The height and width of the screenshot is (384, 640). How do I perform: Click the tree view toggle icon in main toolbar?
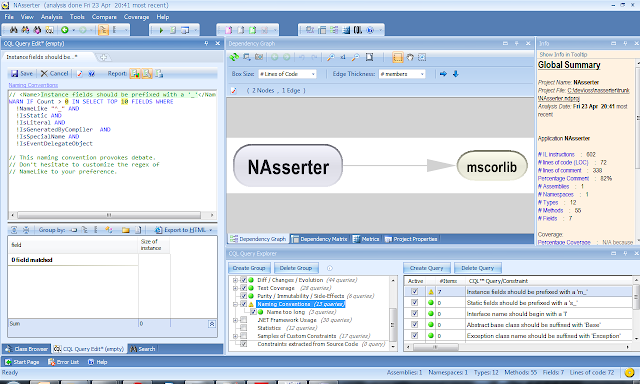point(103,30)
